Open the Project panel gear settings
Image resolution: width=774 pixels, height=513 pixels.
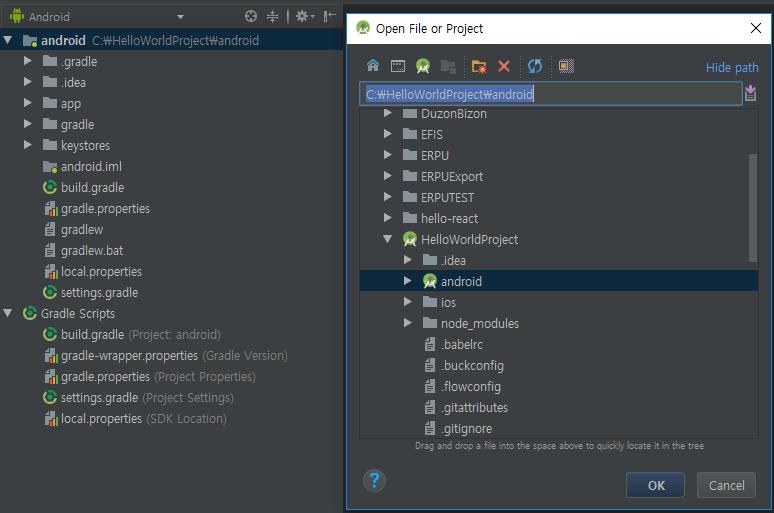tap(305, 16)
